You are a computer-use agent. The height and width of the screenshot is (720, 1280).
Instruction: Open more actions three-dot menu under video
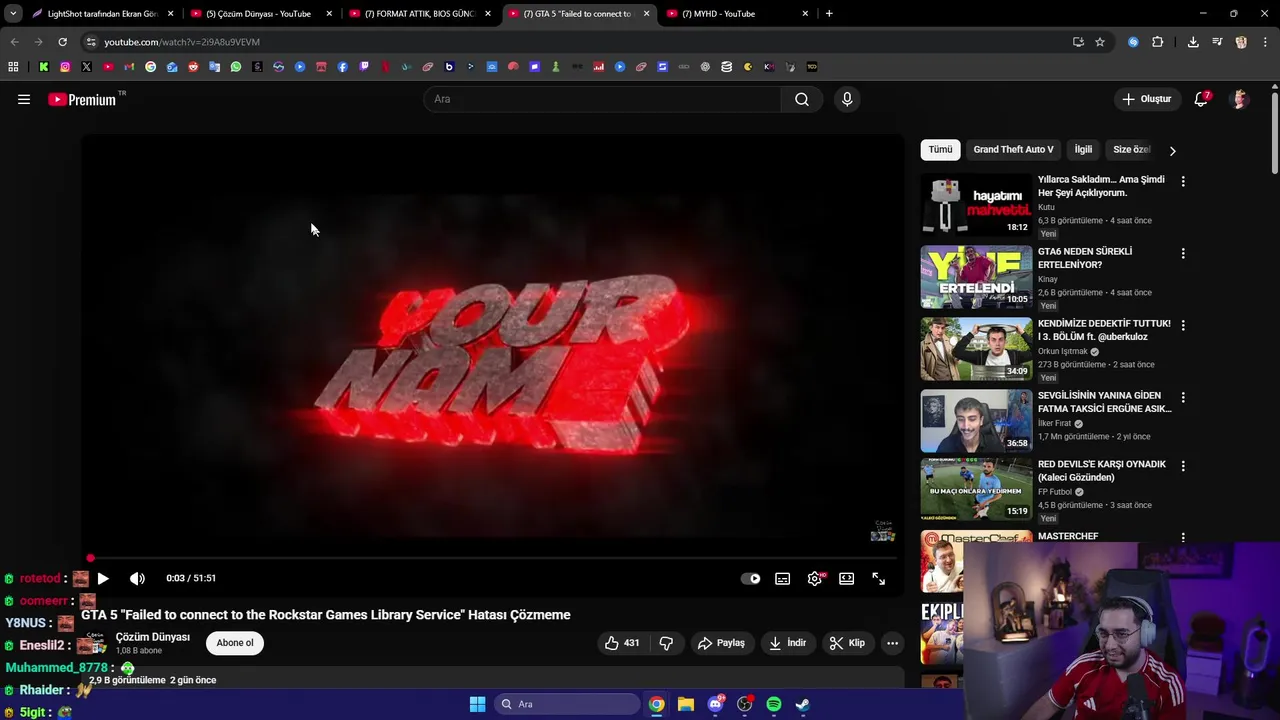pos(892,643)
